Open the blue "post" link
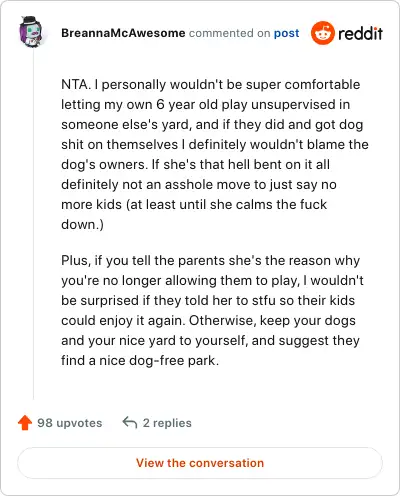Screen dimensions: 400x496 pos(286,33)
